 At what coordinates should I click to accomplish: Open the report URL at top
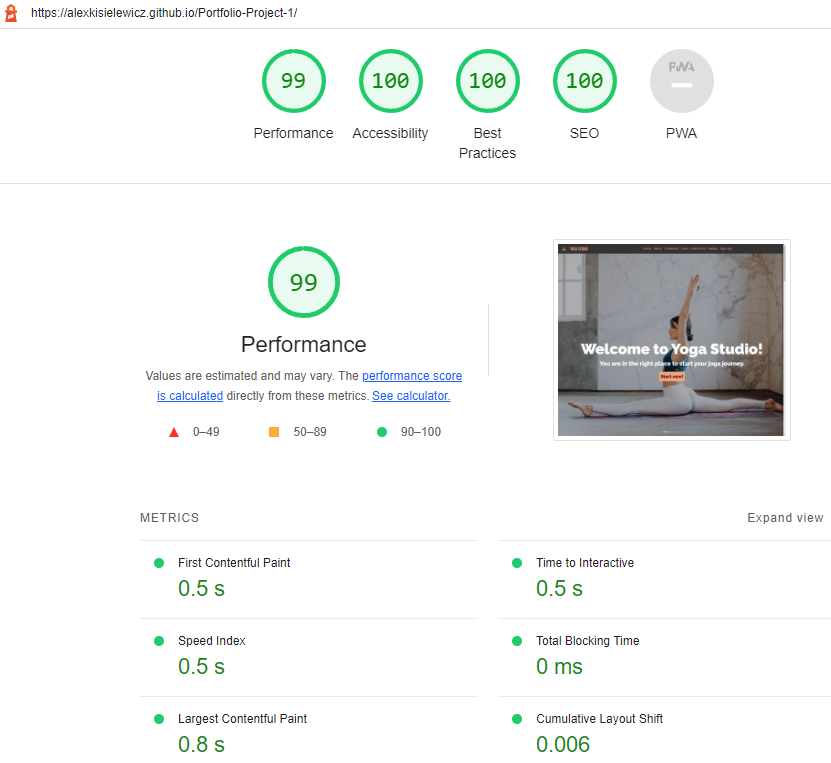tap(164, 13)
